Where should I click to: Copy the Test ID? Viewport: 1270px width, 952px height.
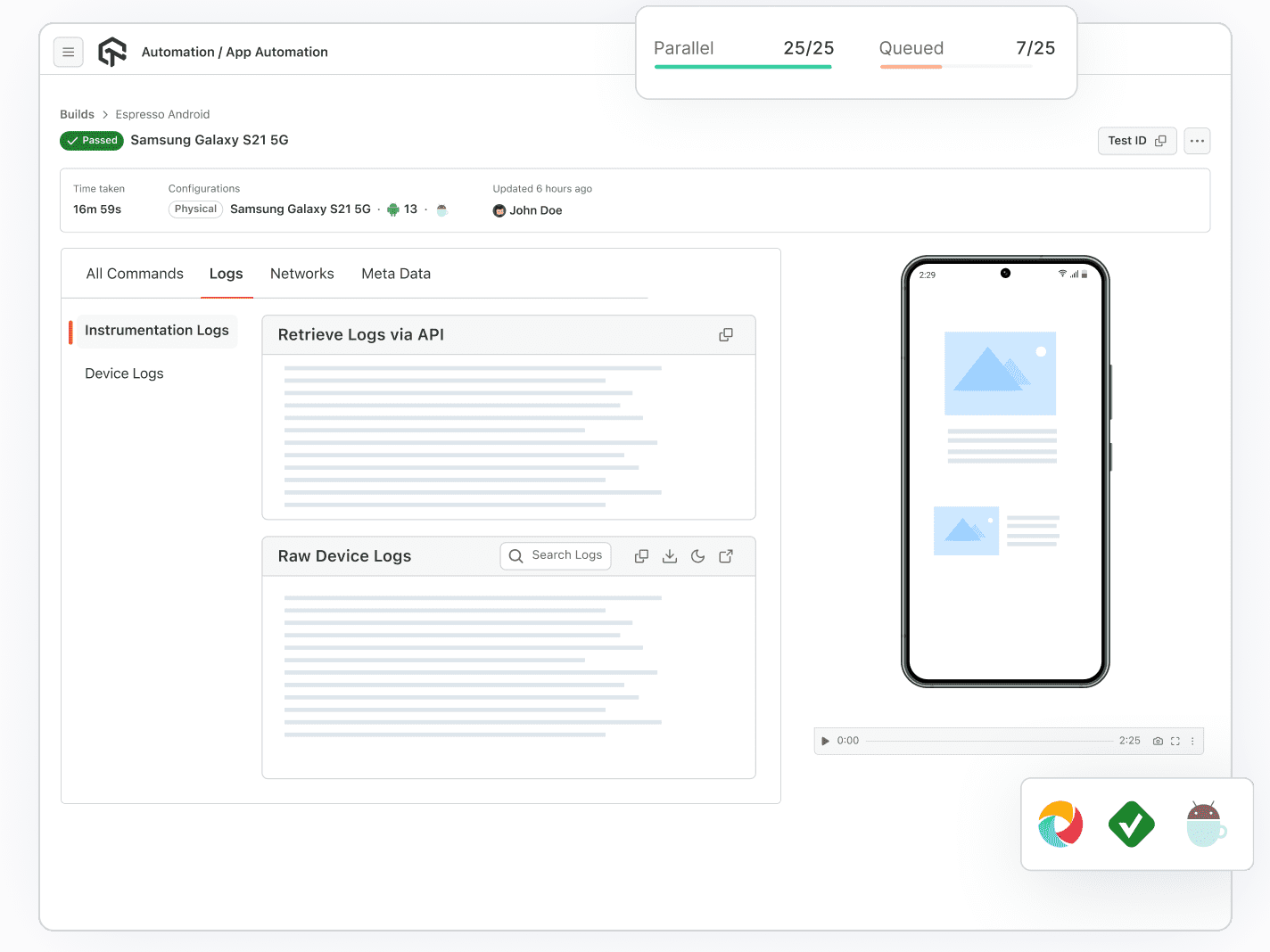coord(1161,141)
